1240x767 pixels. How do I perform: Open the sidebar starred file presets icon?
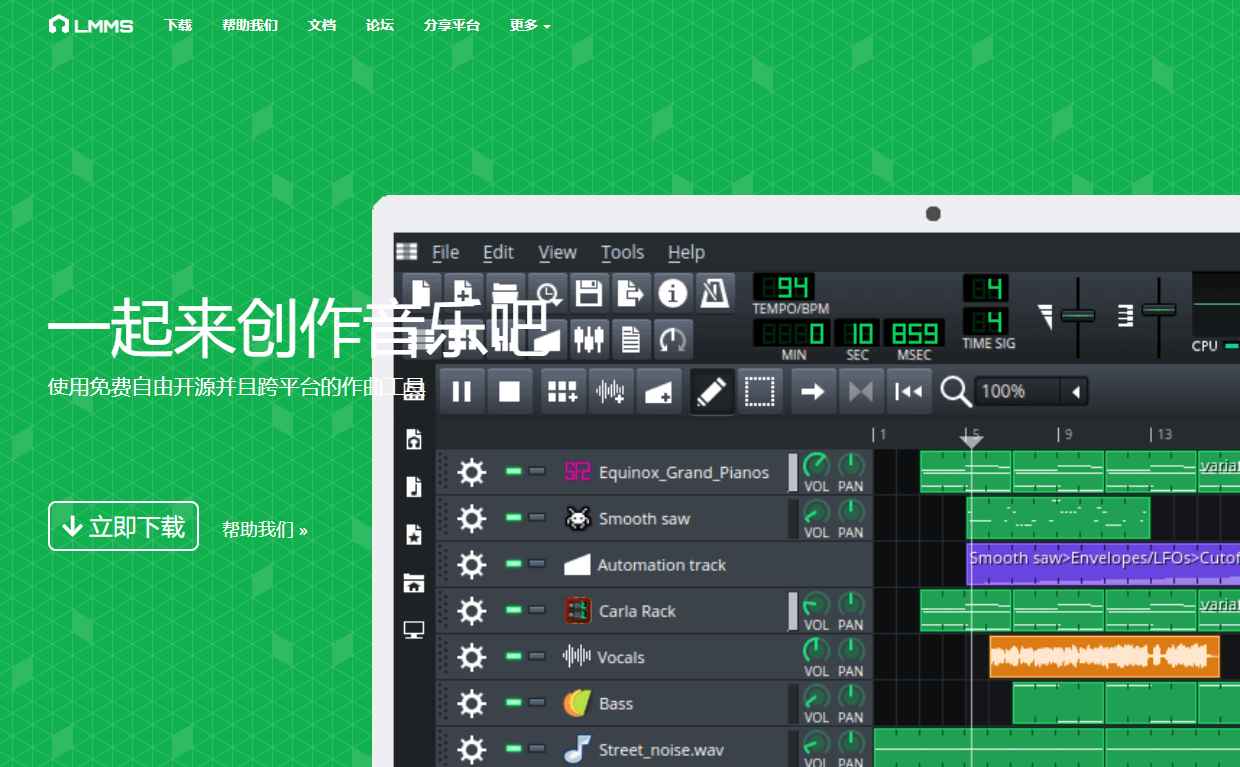click(x=414, y=535)
